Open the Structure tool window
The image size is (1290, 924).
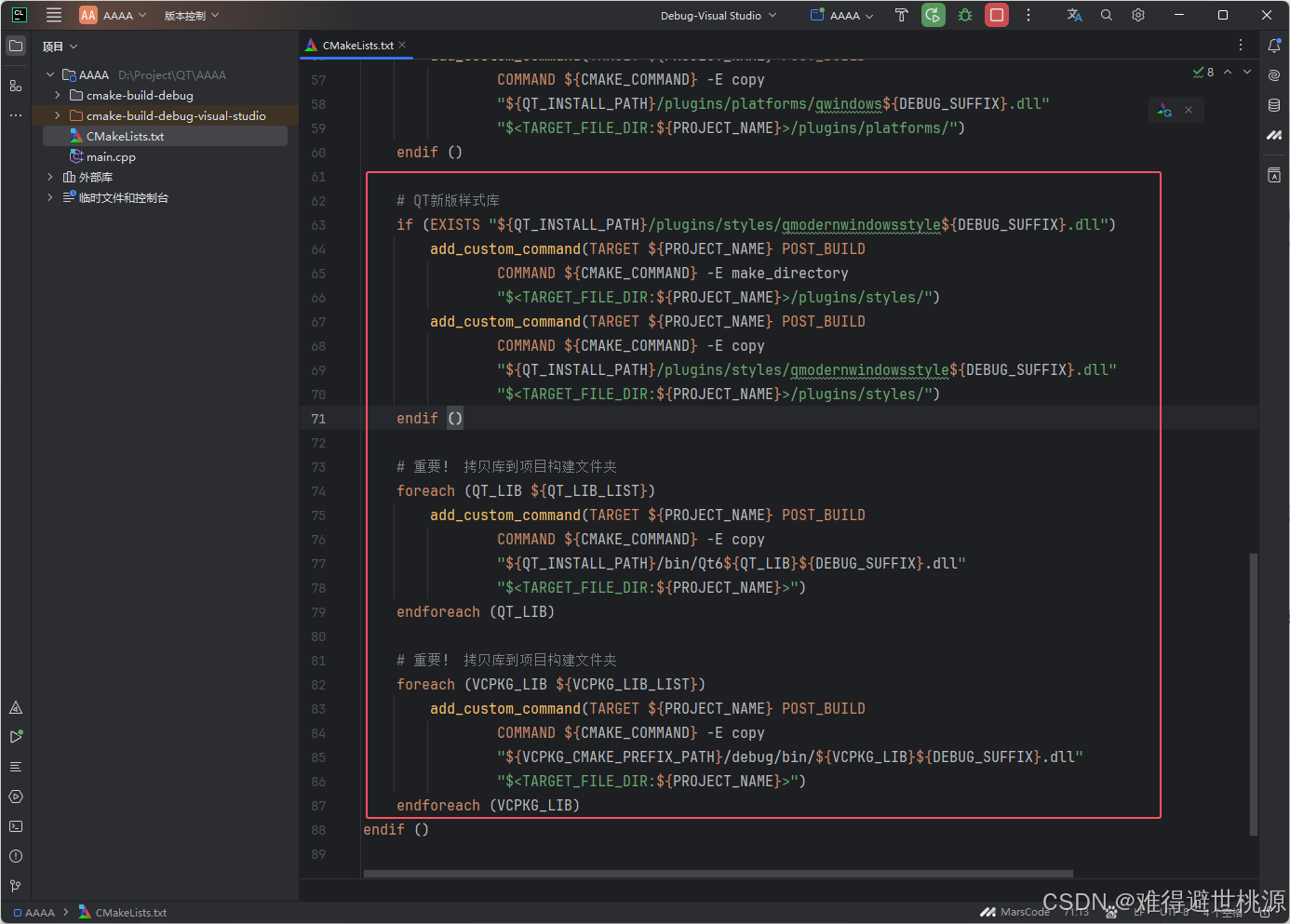(16, 86)
